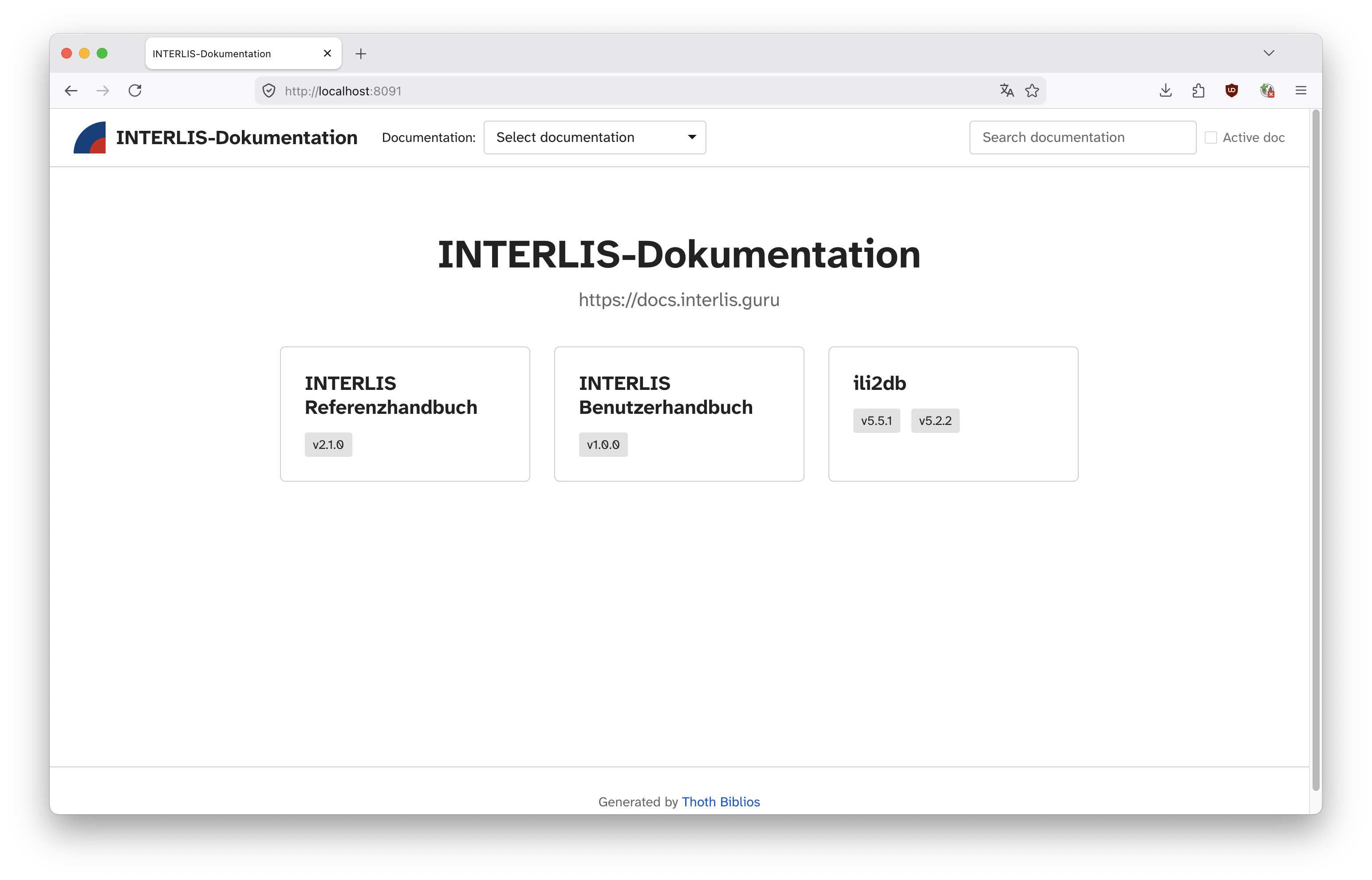Click the INTERLIS logo in header

(90, 137)
